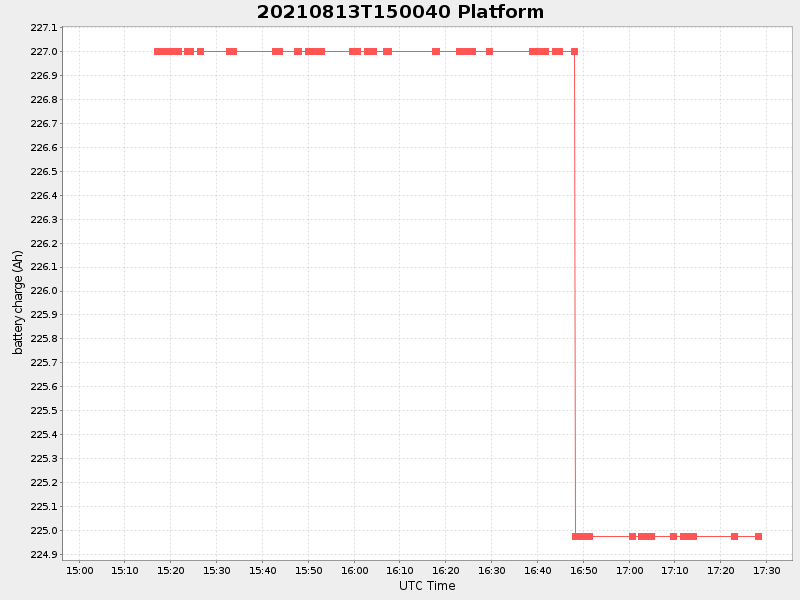The image size is (800, 600).
Task: Click the 16:50 time tick label
Action: (x=584, y=570)
